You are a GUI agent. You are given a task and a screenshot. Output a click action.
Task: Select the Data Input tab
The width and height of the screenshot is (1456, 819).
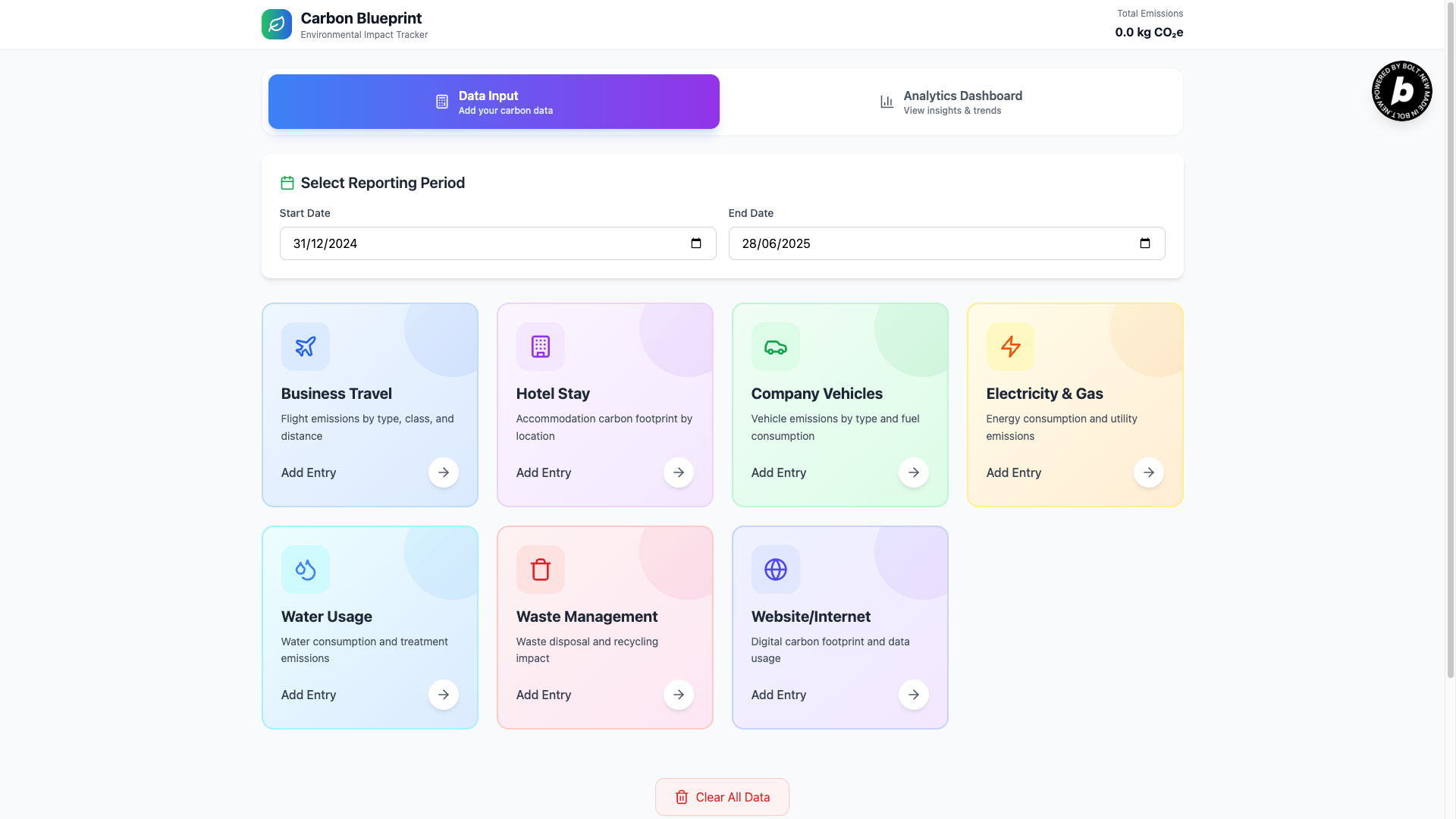494,102
